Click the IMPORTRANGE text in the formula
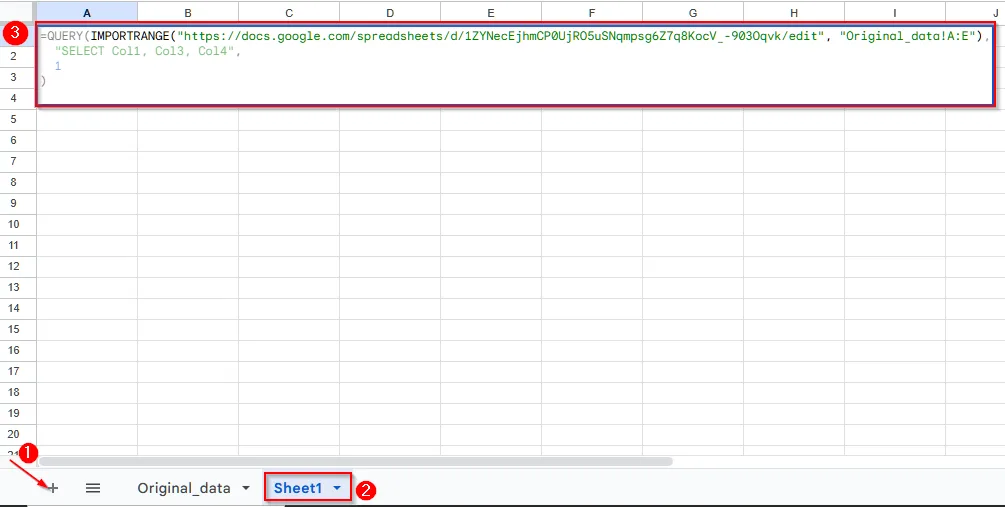Image resolution: width=1005 pixels, height=507 pixels. (x=129, y=36)
